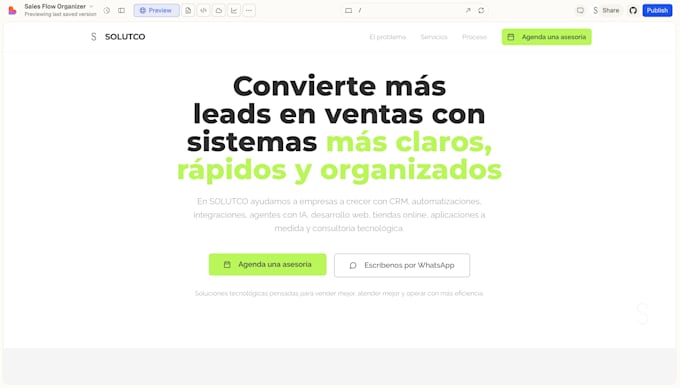Click the SOLUTCO logo in site header
Viewport: 680px width, 388px height.
118,37
